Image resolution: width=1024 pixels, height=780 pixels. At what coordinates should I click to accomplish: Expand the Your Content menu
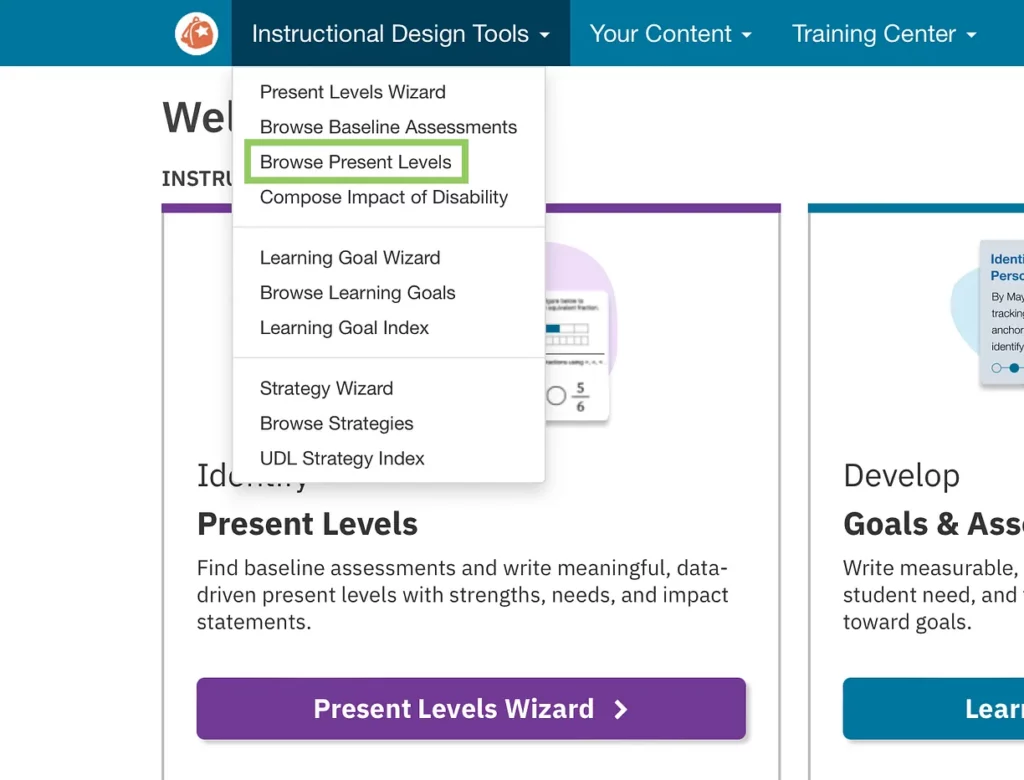[x=670, y=34]
